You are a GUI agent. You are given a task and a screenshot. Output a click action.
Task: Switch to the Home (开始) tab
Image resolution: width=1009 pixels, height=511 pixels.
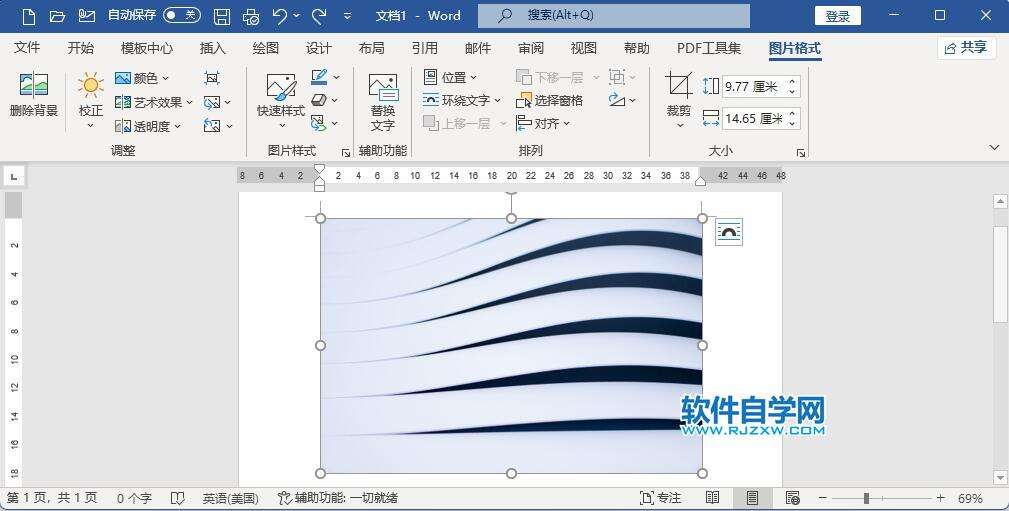coord(80,48)
